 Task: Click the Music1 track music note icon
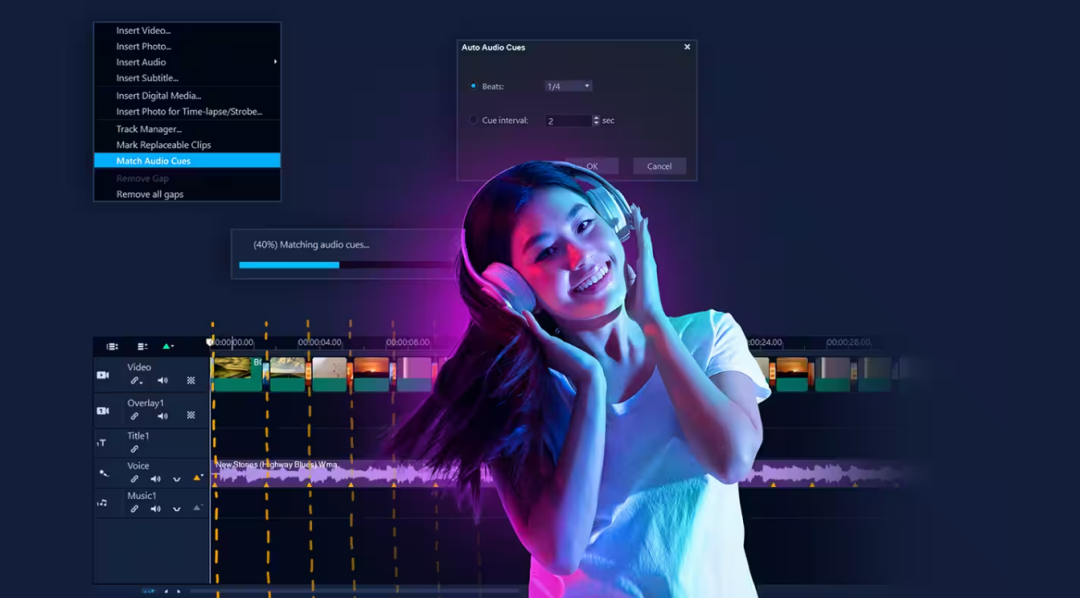coord(102,503)
